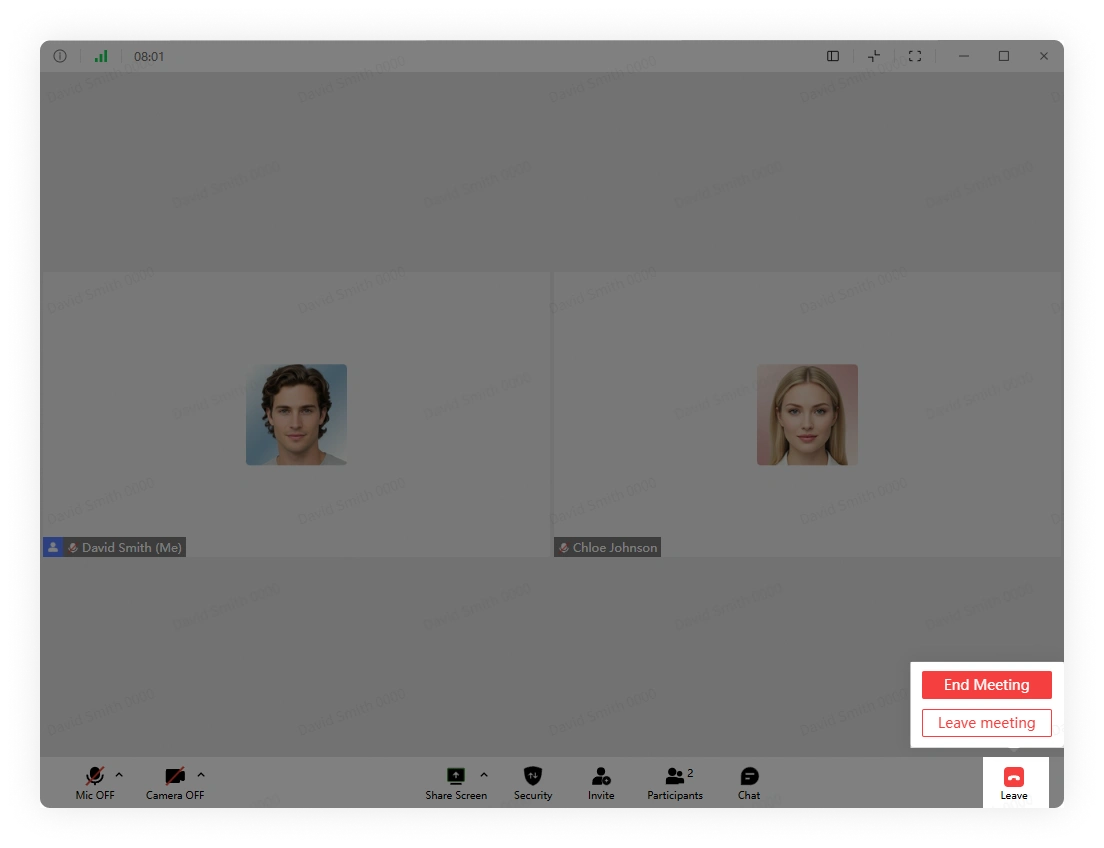1104x848 pixels.
Task: Open the Chat panel
Action: pyautogui.click(x=749, y=783)
